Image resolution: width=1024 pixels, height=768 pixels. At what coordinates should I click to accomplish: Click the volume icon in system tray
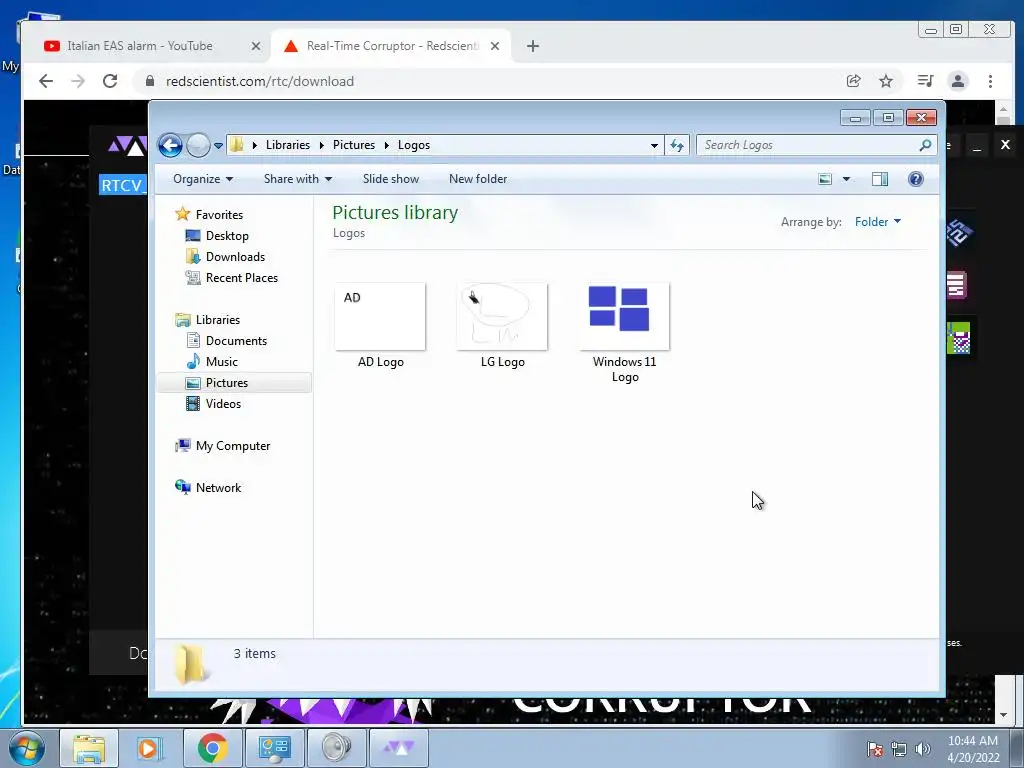pyautogui.click(x=922, y=749)
